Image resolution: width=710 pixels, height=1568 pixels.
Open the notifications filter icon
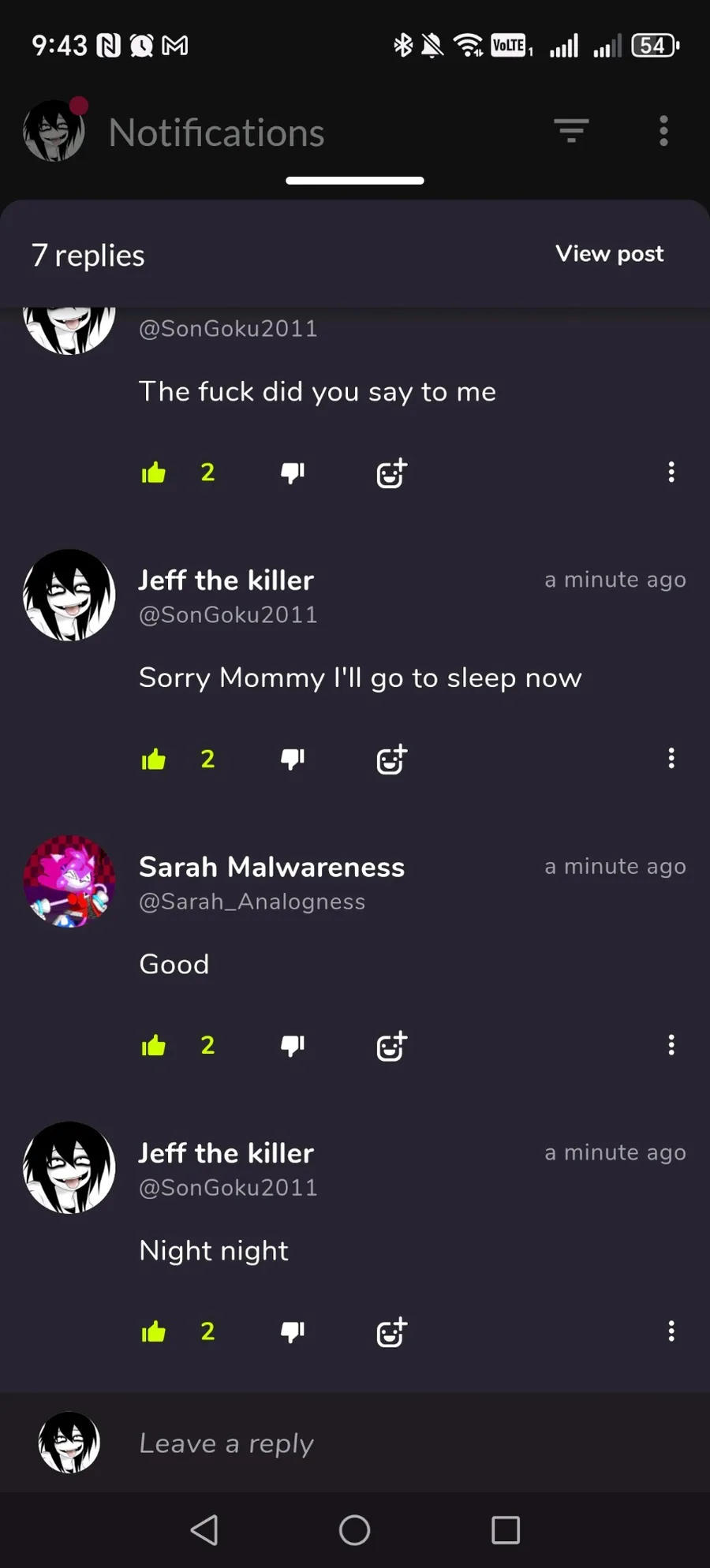[x=571, y=131]
